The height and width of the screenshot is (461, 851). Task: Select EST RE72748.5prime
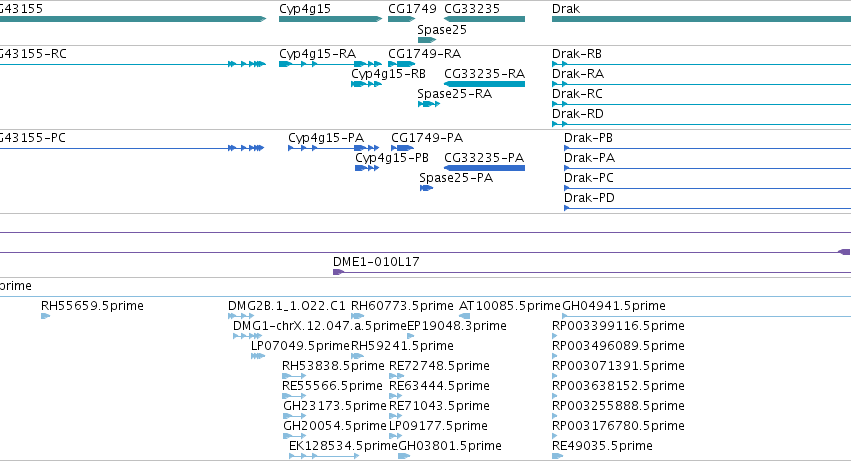coord(397,376)
